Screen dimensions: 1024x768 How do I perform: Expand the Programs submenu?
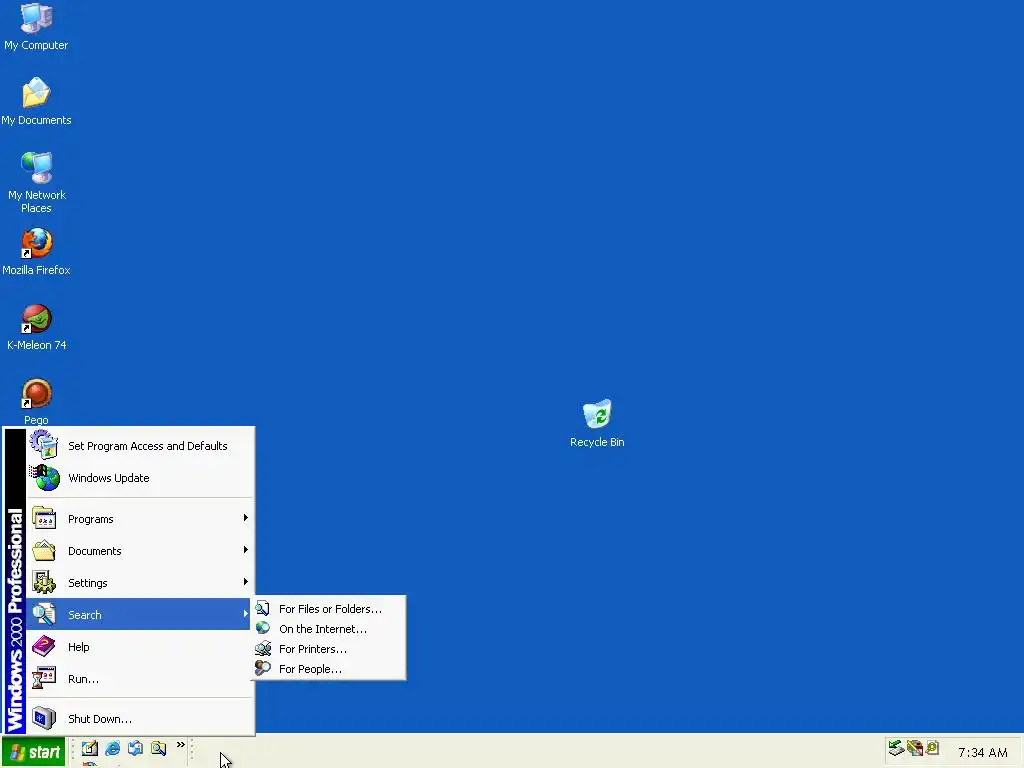139,519
